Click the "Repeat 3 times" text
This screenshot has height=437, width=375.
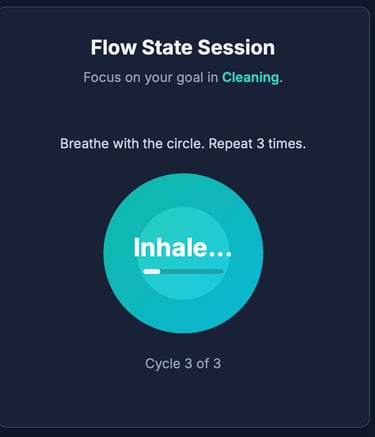(x=257, y=144)
